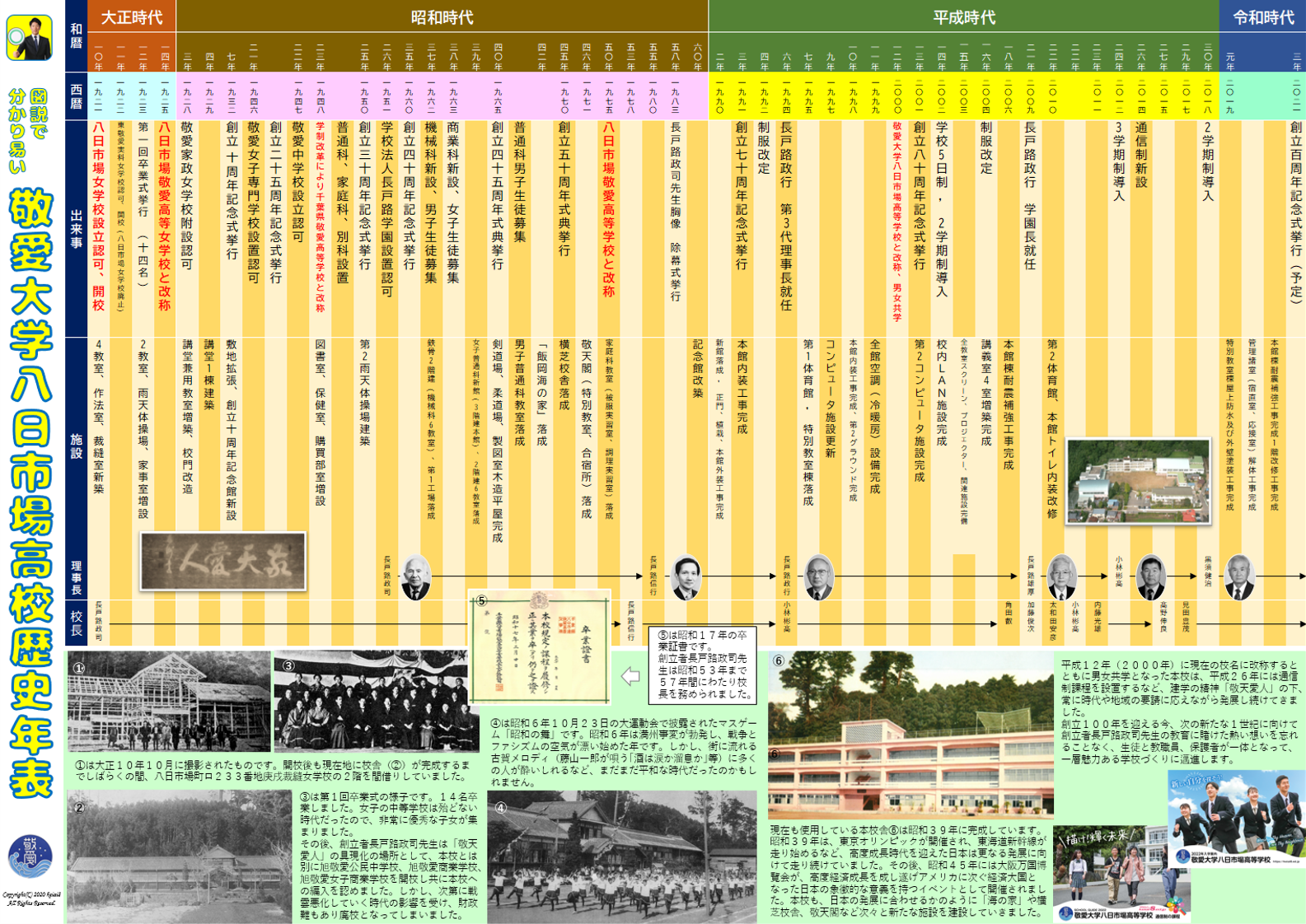Screen dimensions: 1306x924
Task: Click the magnifying glass presenter icon
Action: point(30,39)
